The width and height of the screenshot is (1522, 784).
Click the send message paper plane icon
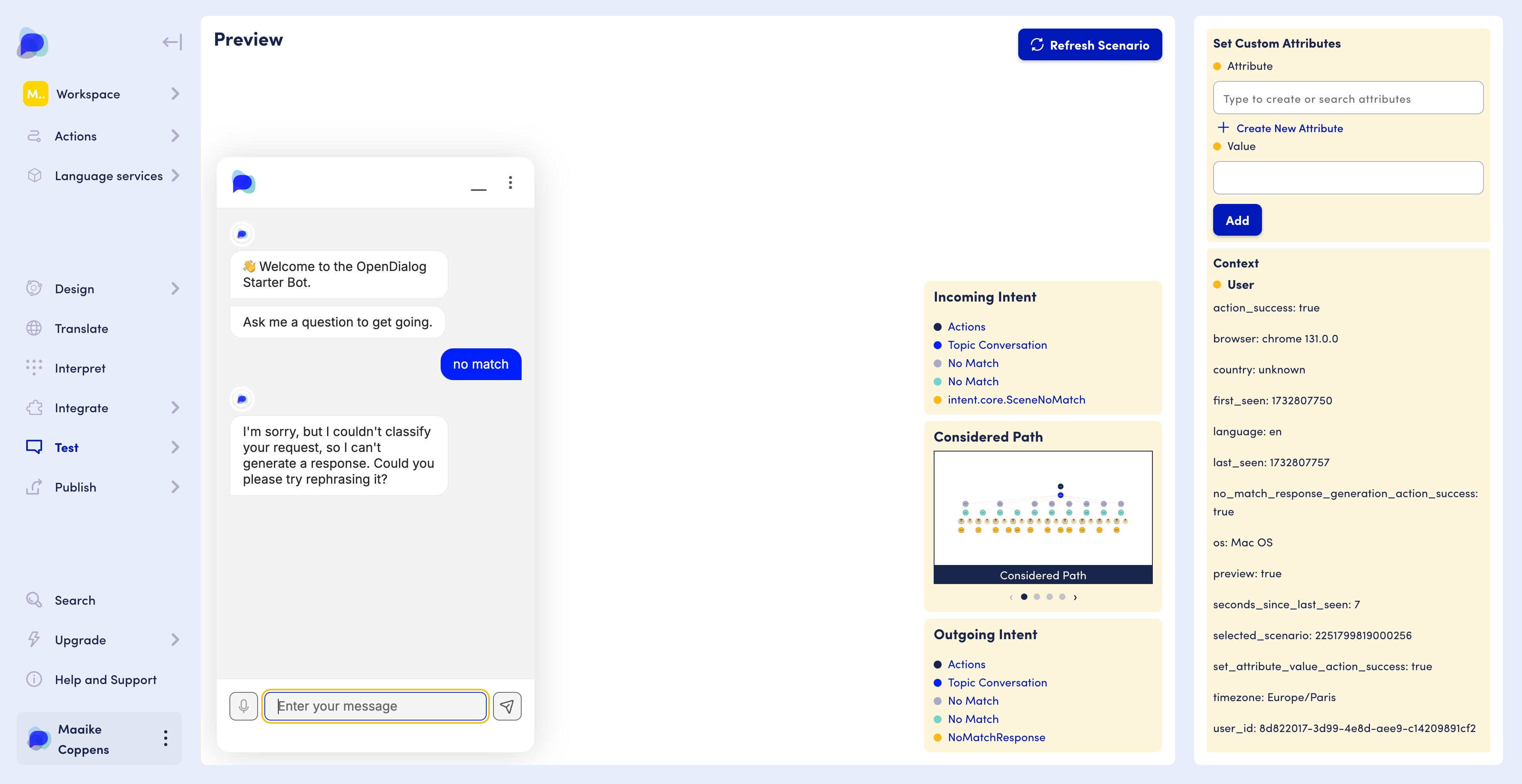(x=507, y=706)
